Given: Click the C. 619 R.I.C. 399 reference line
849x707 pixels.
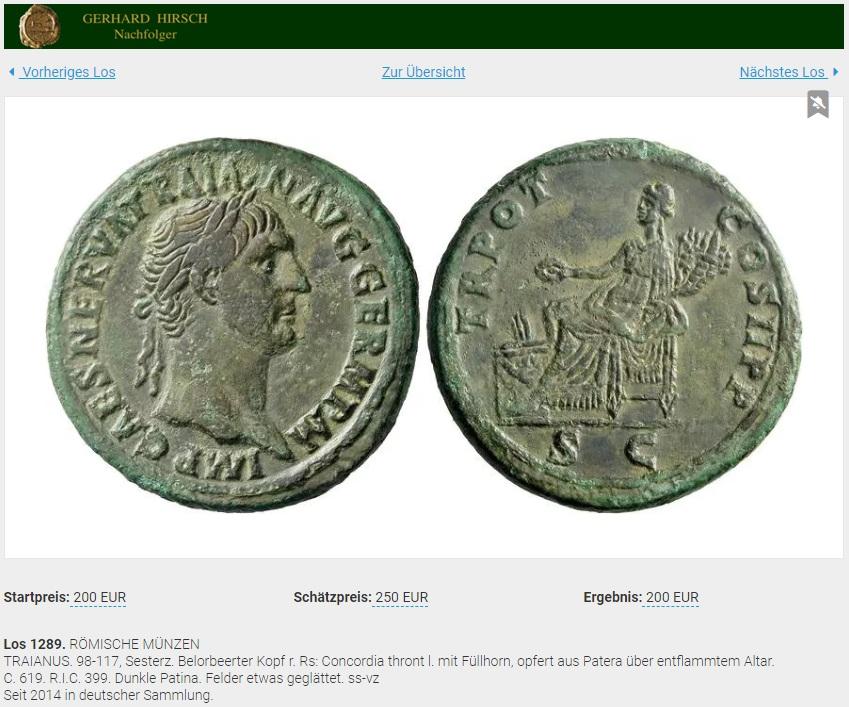Looking at the screenshot, I should coord(191,678).
